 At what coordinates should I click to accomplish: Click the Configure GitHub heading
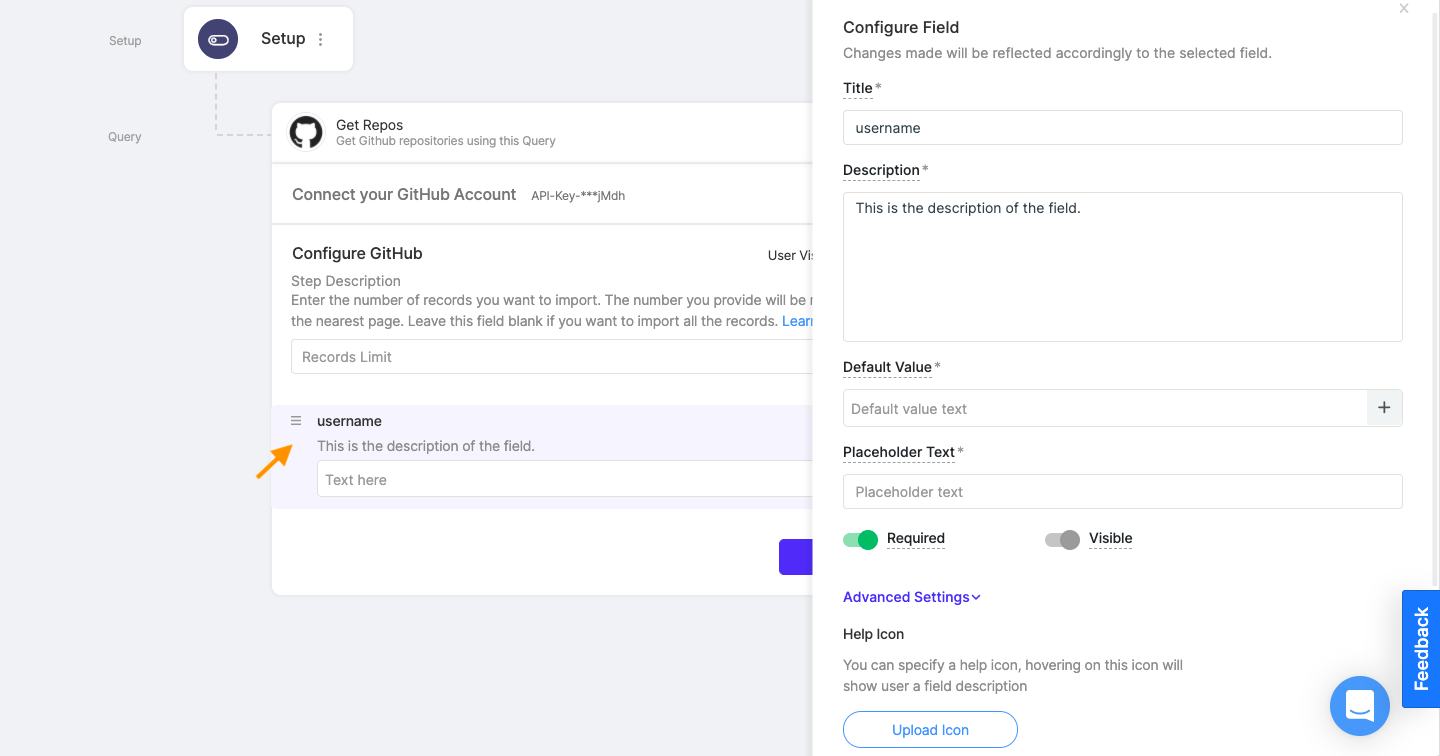click(x=357, y=253)
